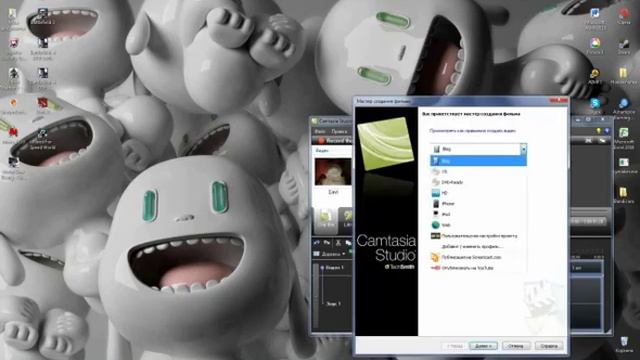Choose the DVD-Ready preset
The height and width of the screenshot is (360, 640).
click(x=478, y=182)
